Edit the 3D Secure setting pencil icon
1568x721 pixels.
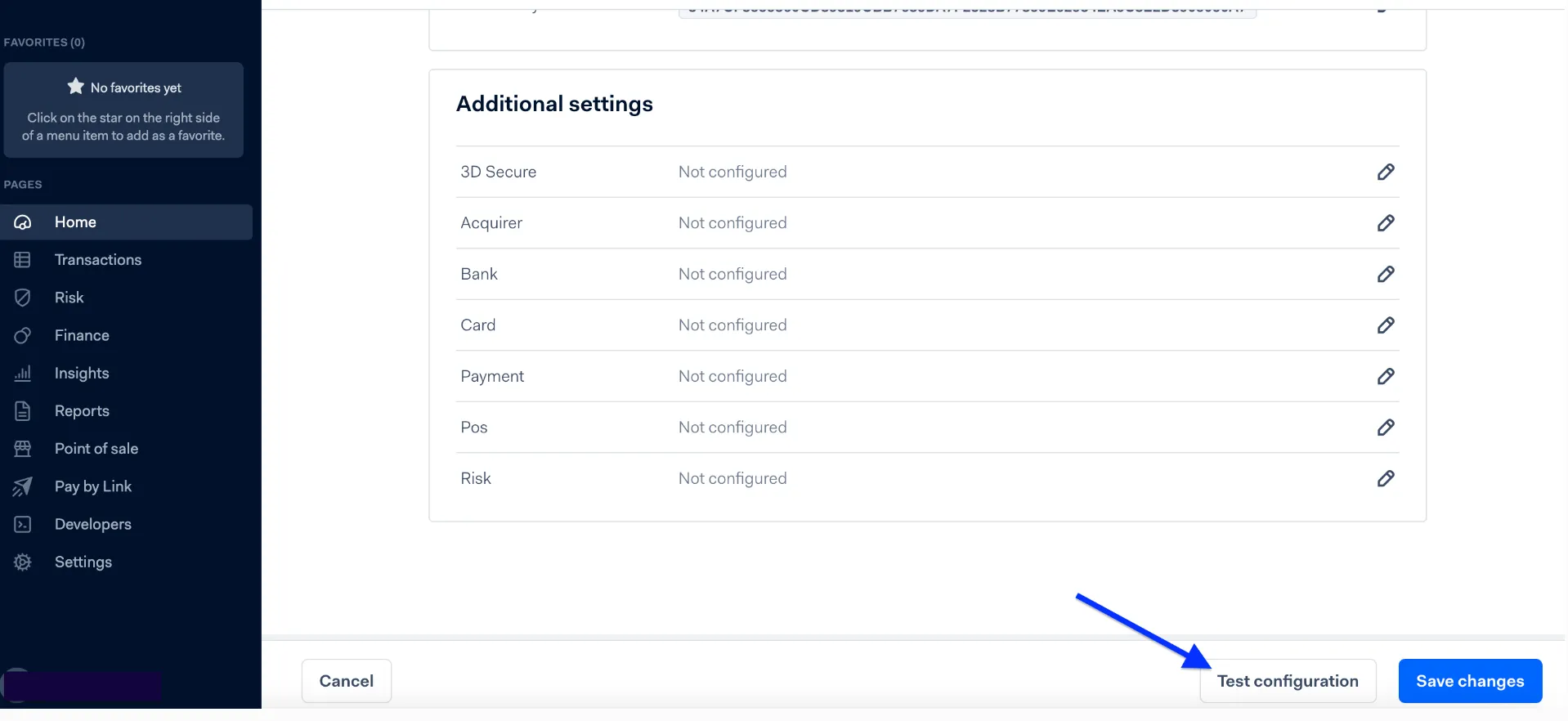pos(1385,172)
